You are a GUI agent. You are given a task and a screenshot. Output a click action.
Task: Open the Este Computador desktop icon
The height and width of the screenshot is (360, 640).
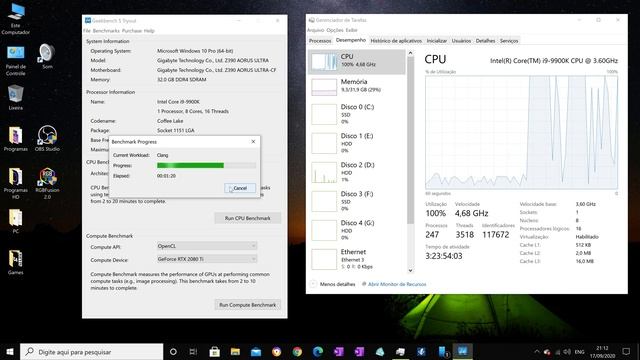16,18
